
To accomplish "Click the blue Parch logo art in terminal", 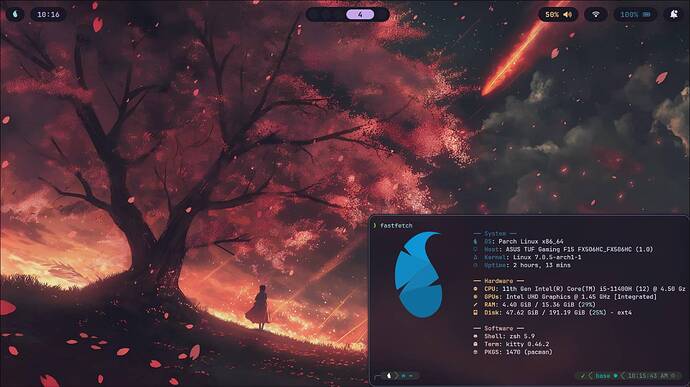I will tap(418, 275).
